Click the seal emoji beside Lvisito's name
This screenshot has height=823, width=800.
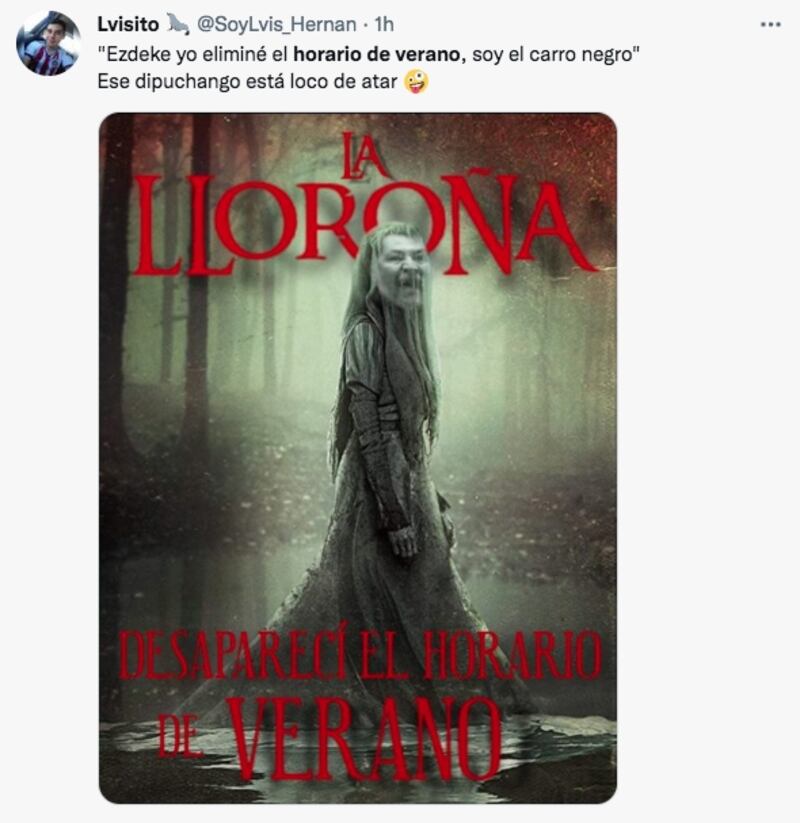coord(178,24)
